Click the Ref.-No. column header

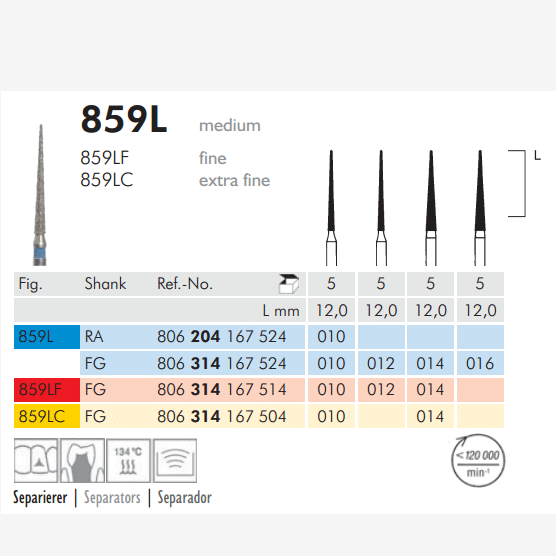185,284
